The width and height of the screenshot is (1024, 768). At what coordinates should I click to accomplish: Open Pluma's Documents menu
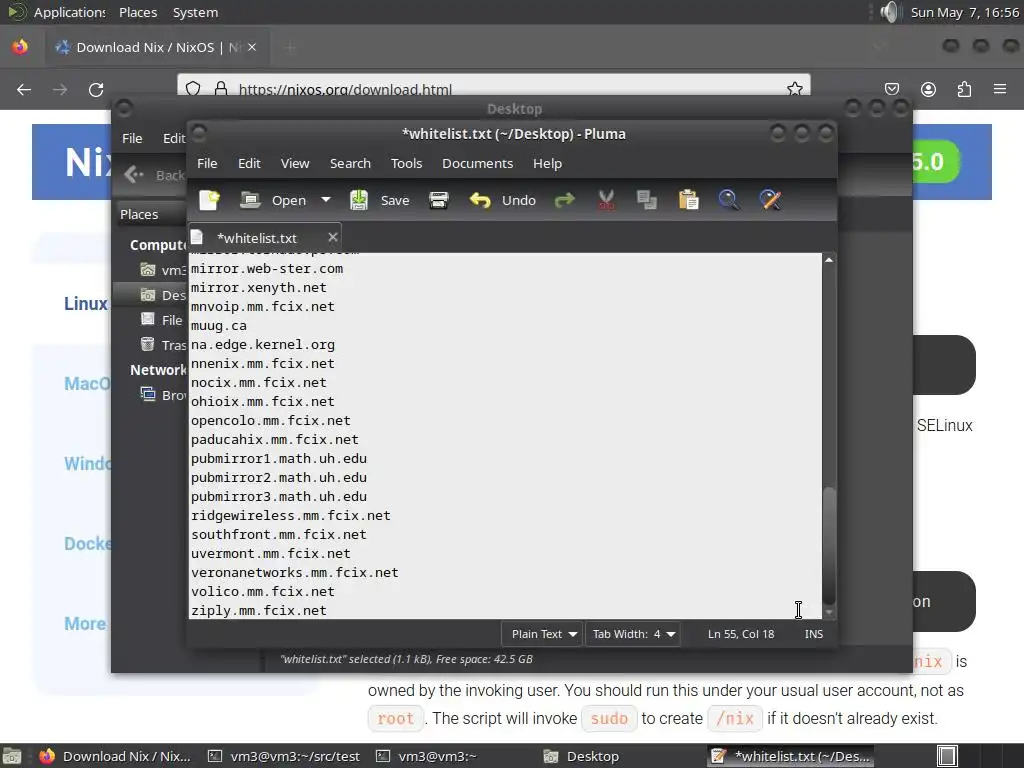(477, 163)
